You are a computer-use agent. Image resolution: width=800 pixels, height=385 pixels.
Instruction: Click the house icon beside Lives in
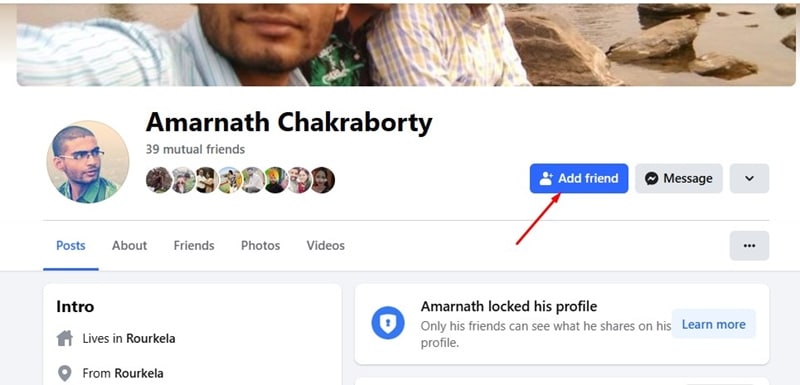coord(65,338)
